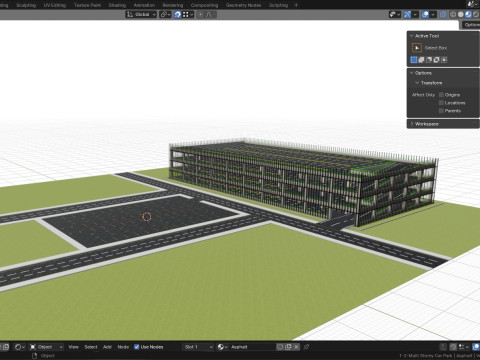Toggle the pin icon in node editor

[x=306, y=347]
